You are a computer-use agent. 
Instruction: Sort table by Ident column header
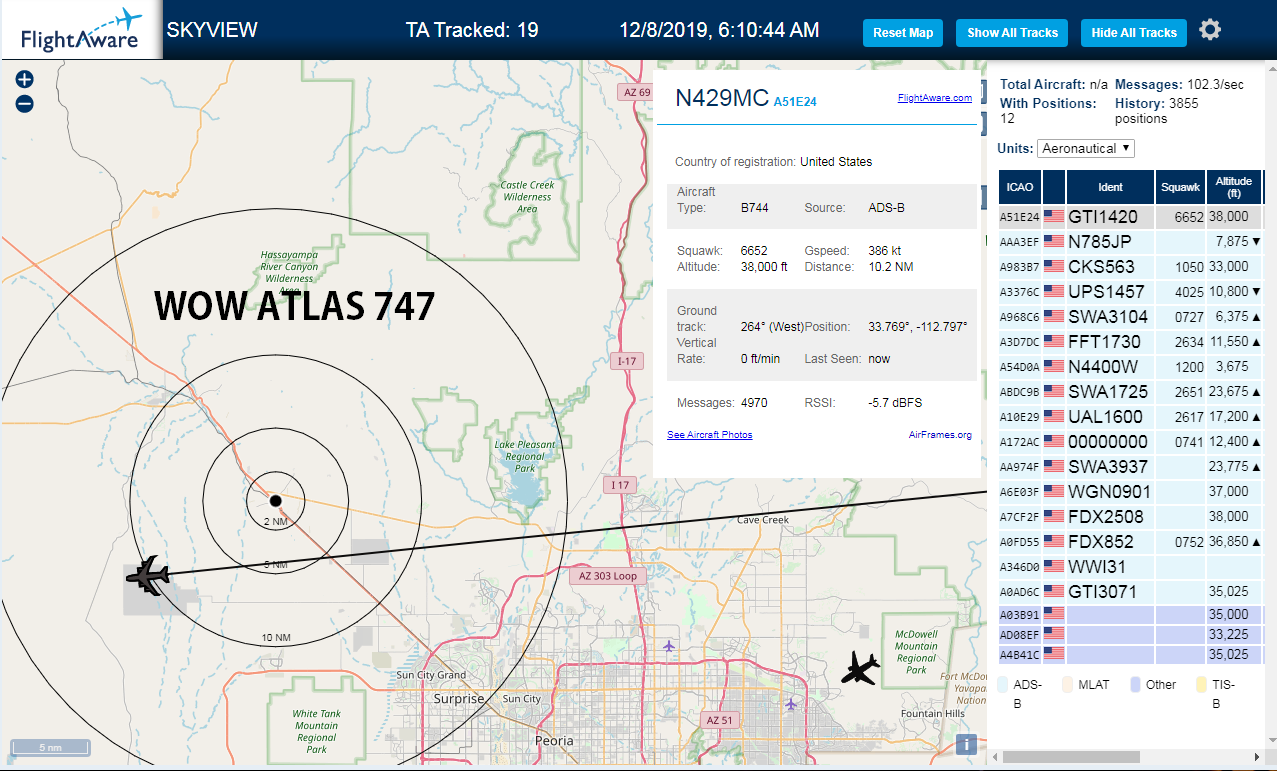click(x=1110, y=187)
